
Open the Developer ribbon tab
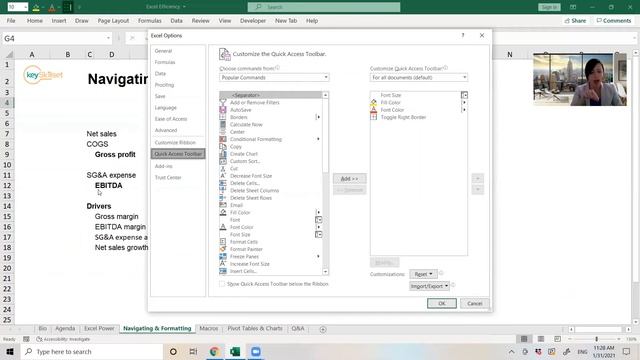coord(253,21)
